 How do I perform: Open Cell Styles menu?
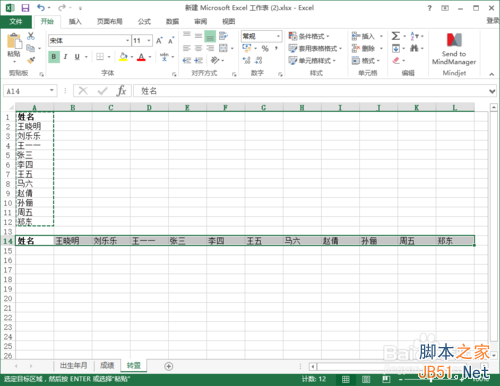coord(312,60)
